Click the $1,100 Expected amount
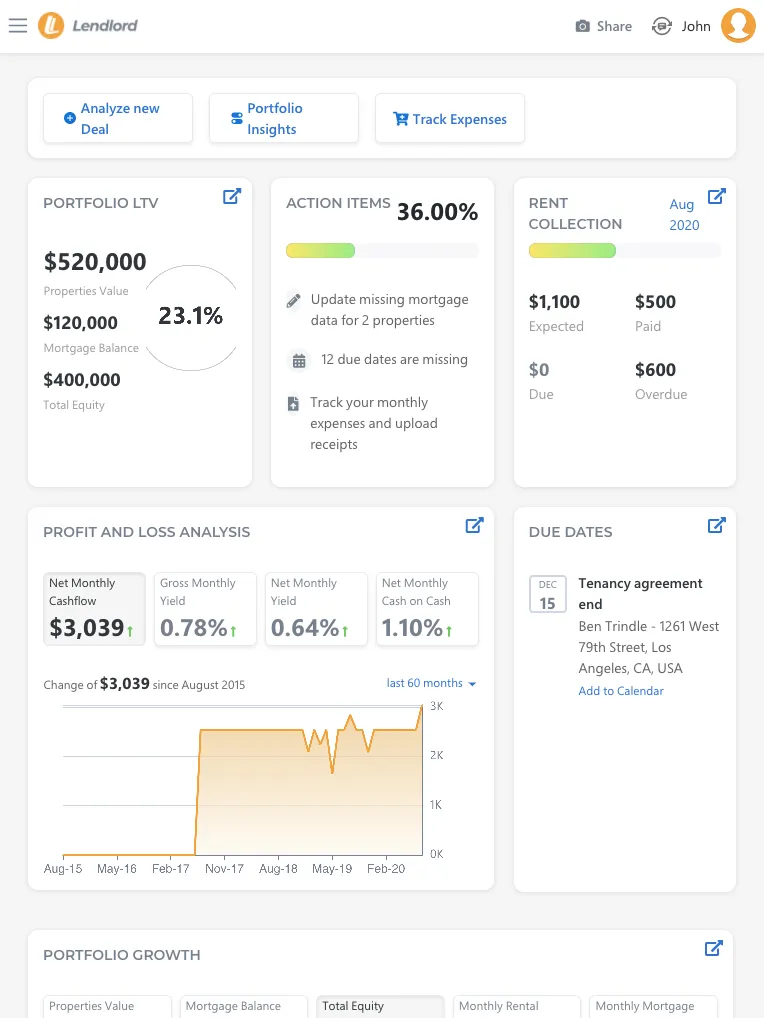 click(554, 302)
